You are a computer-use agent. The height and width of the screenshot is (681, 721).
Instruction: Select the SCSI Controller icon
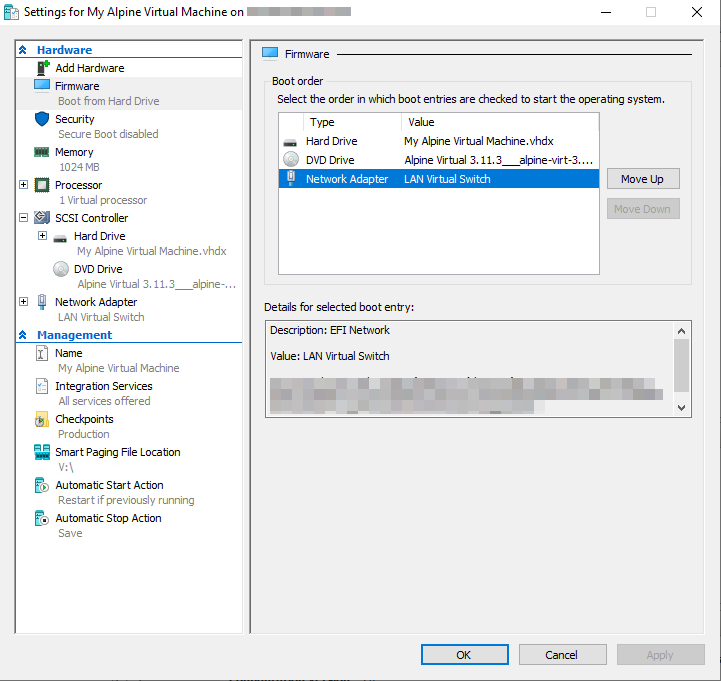(x=42, y=218)
